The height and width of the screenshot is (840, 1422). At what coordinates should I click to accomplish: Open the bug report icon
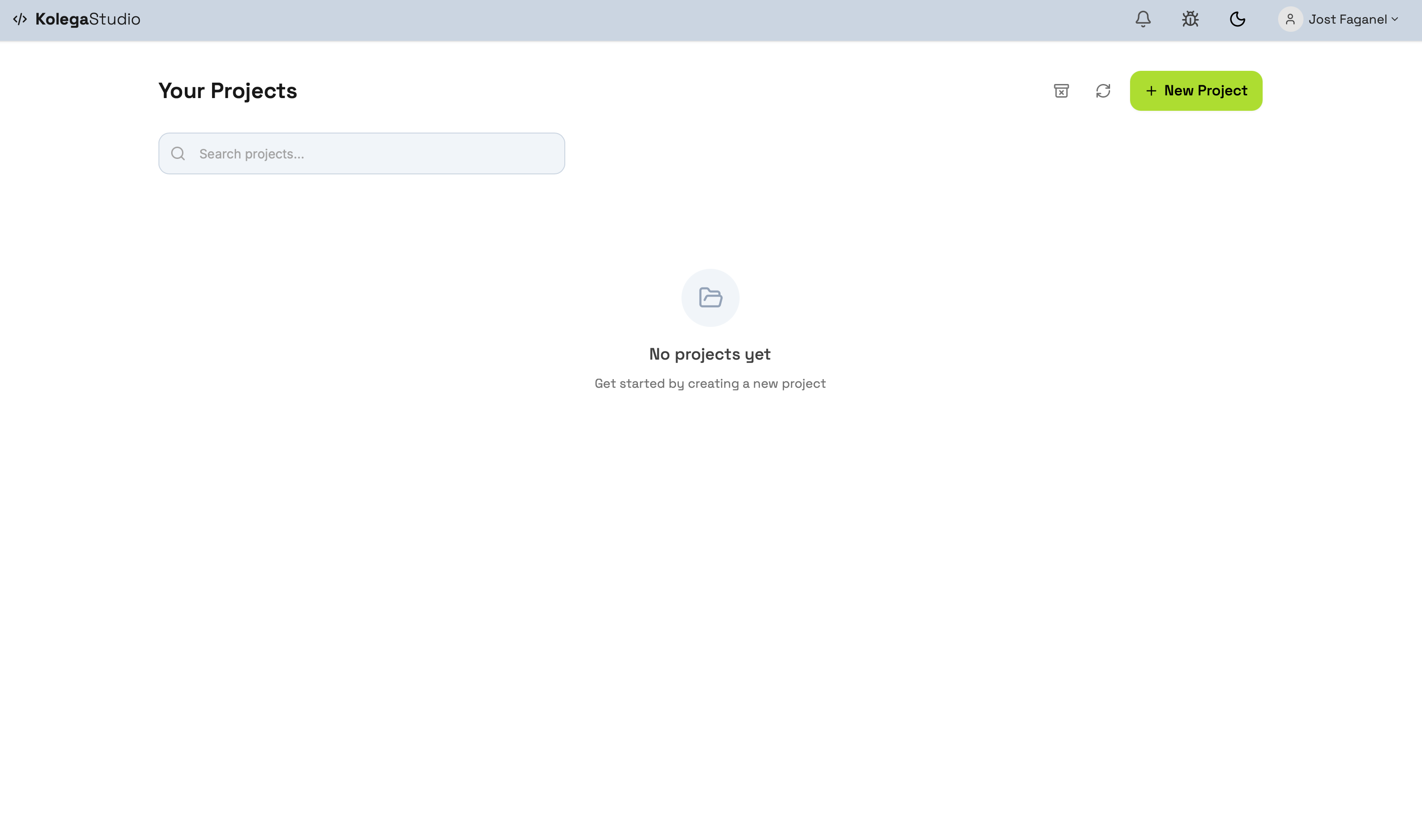pos(1190,19)
